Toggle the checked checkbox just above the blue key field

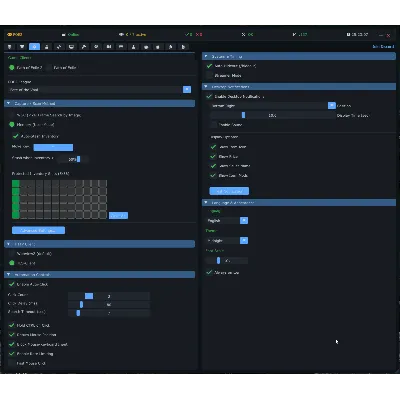[15, 136]
